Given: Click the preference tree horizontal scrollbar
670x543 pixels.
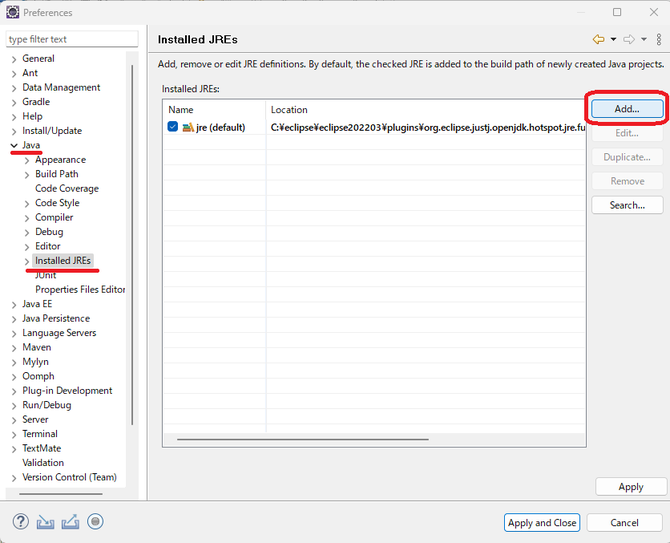Looking at the screenshot, I should coord(61,494).
